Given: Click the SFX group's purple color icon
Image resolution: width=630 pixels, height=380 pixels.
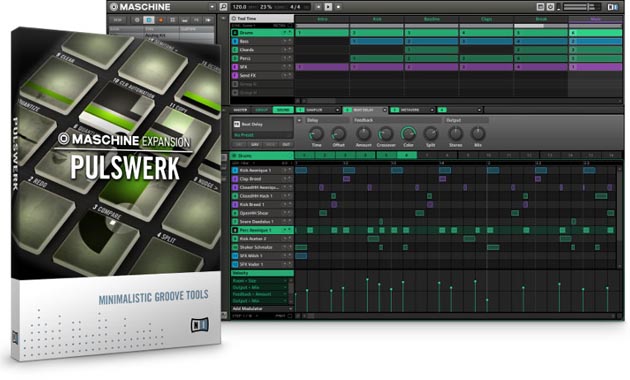Looking at the screenshot, I should 235,67.
